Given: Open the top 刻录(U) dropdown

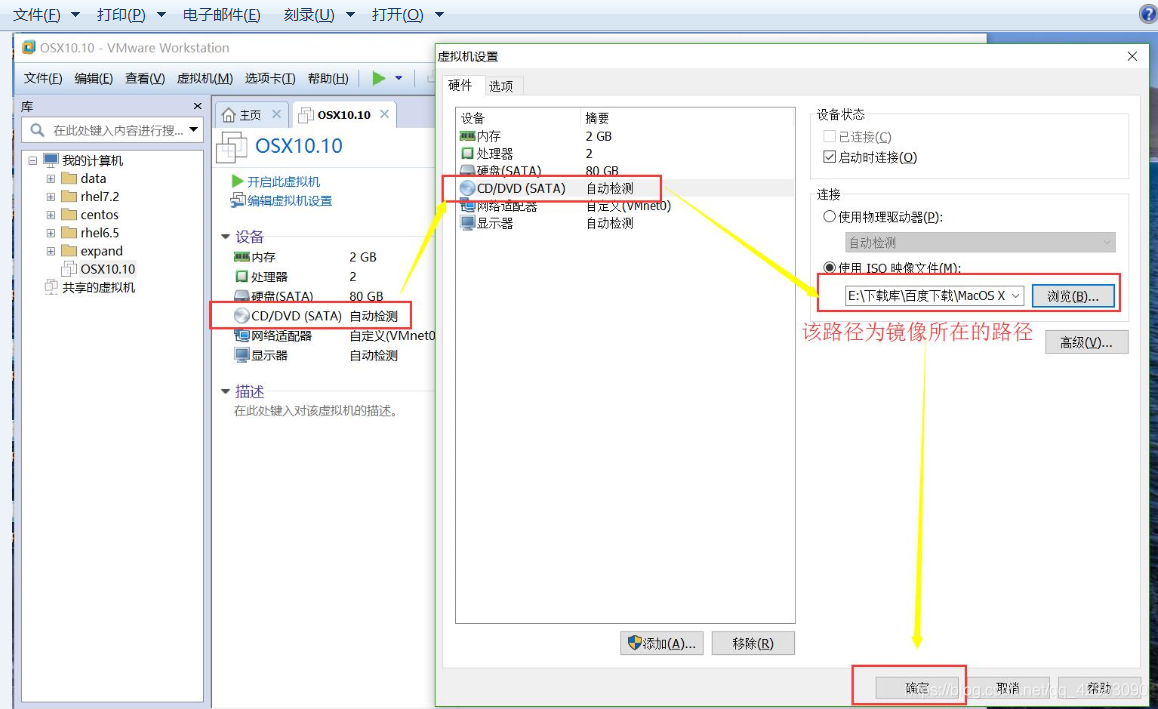Looking at the screenshot, I should pyautogui.click(x=350, y=15).
